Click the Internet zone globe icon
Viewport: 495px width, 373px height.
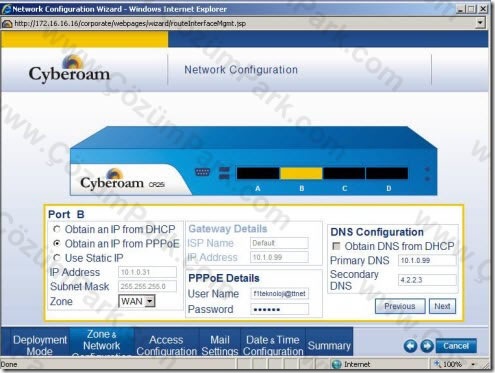pos(337,364)
